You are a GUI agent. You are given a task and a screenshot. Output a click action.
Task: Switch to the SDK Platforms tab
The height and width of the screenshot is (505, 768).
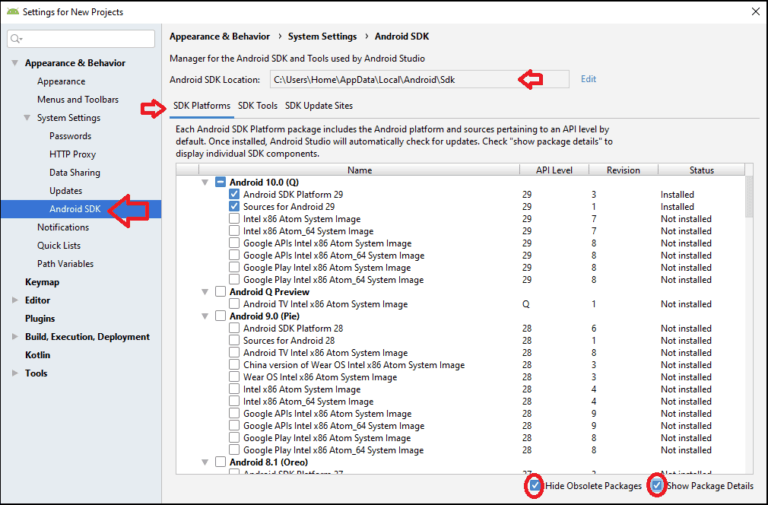tap(201, 106)
